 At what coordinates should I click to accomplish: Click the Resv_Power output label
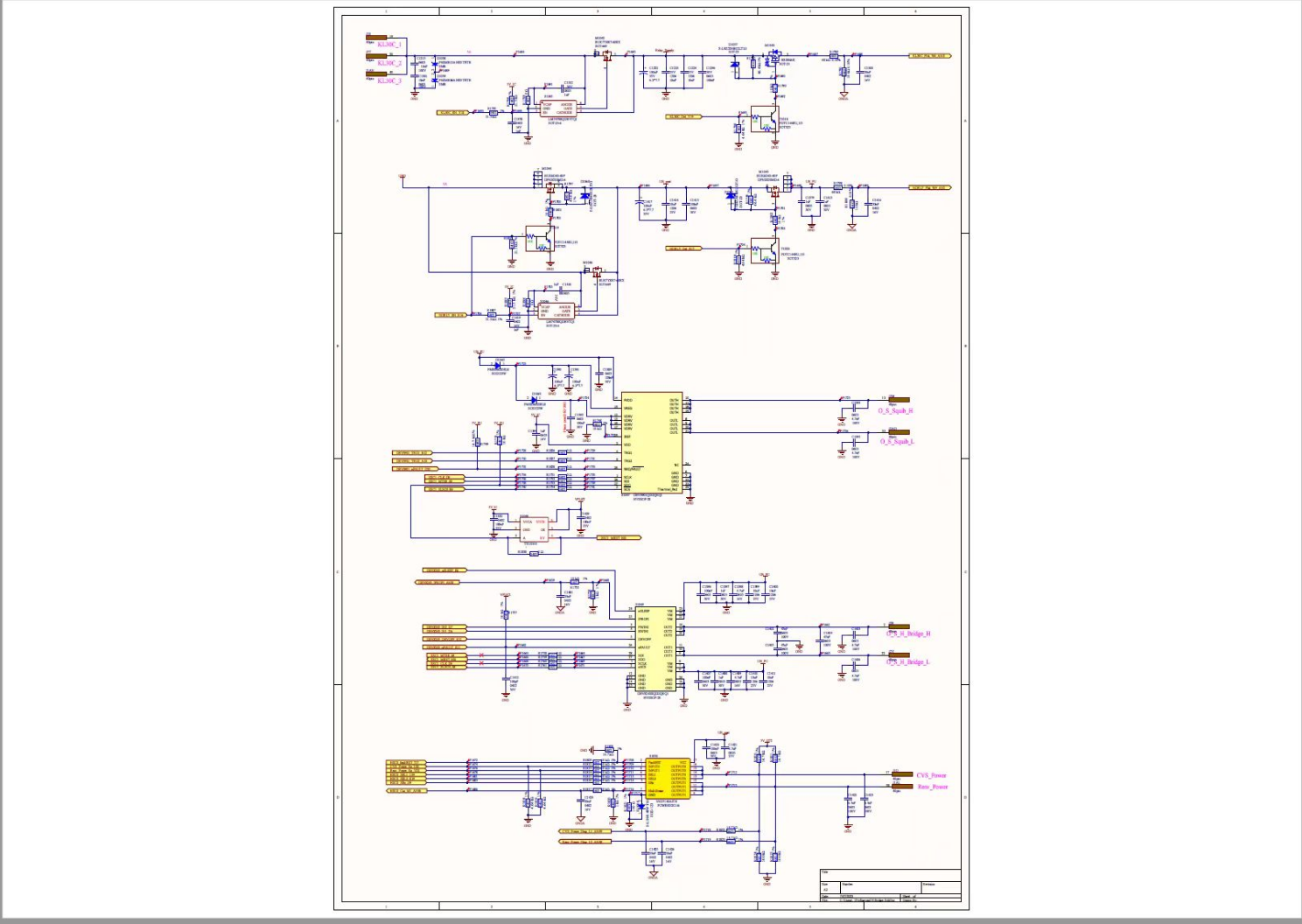pyautogui.click(x=932, y=787)
